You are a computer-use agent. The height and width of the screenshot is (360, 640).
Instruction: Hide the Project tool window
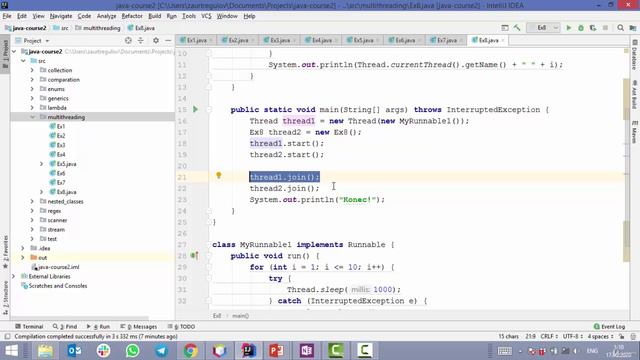click(168, 40)
